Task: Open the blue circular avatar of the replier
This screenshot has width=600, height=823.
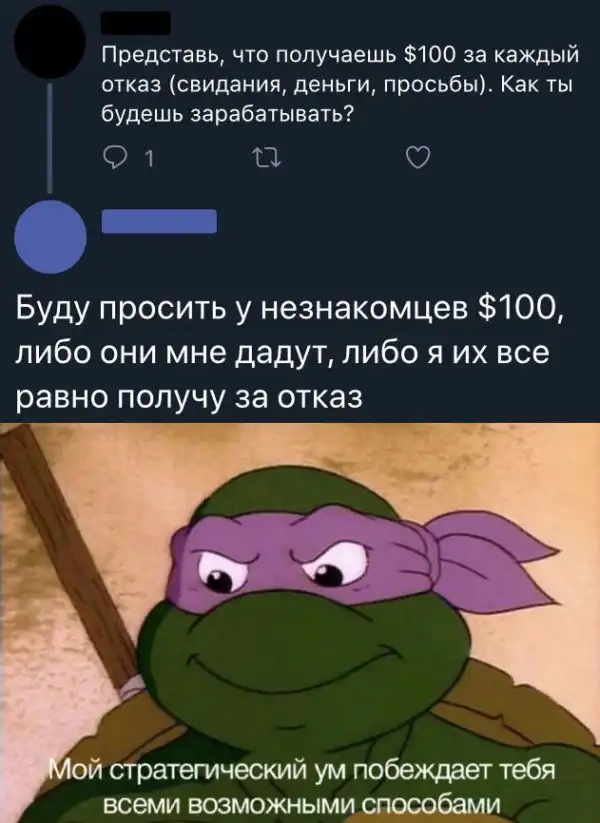Action: (51, 237)
